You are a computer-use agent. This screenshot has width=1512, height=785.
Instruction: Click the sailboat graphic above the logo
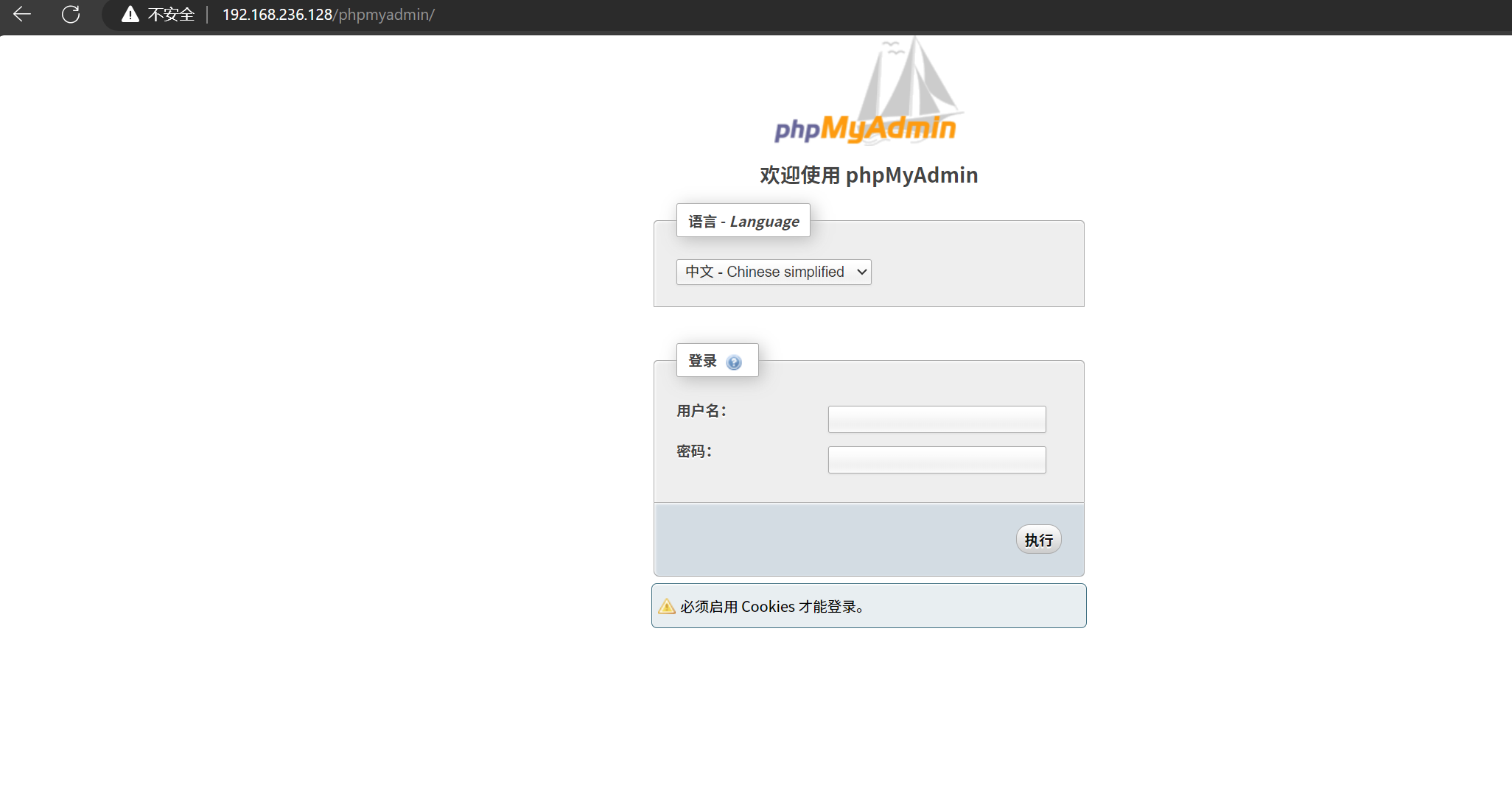click(911, 77)
